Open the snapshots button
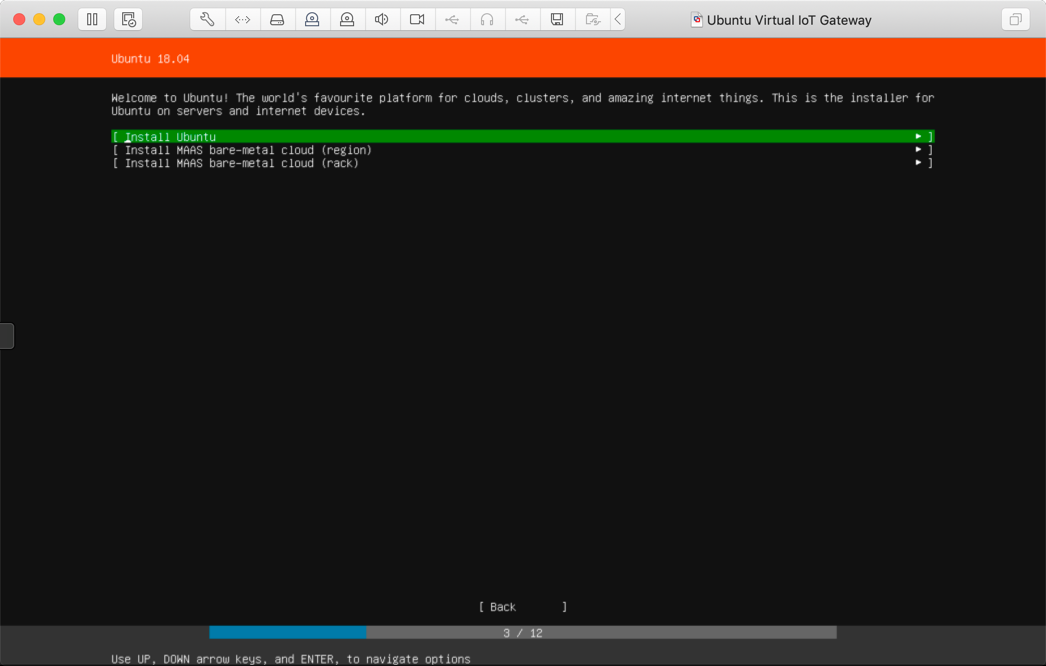 (x=128, y=19)
